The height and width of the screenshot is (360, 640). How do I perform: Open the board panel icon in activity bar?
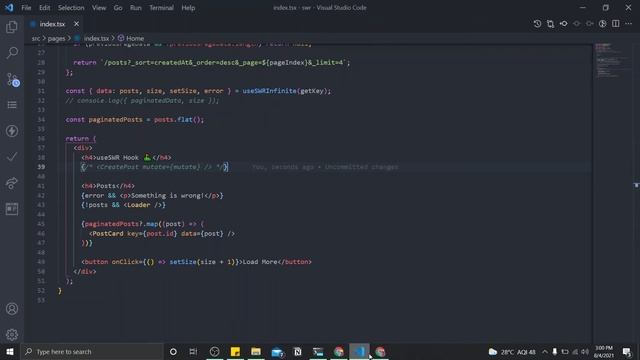point(12,209)
